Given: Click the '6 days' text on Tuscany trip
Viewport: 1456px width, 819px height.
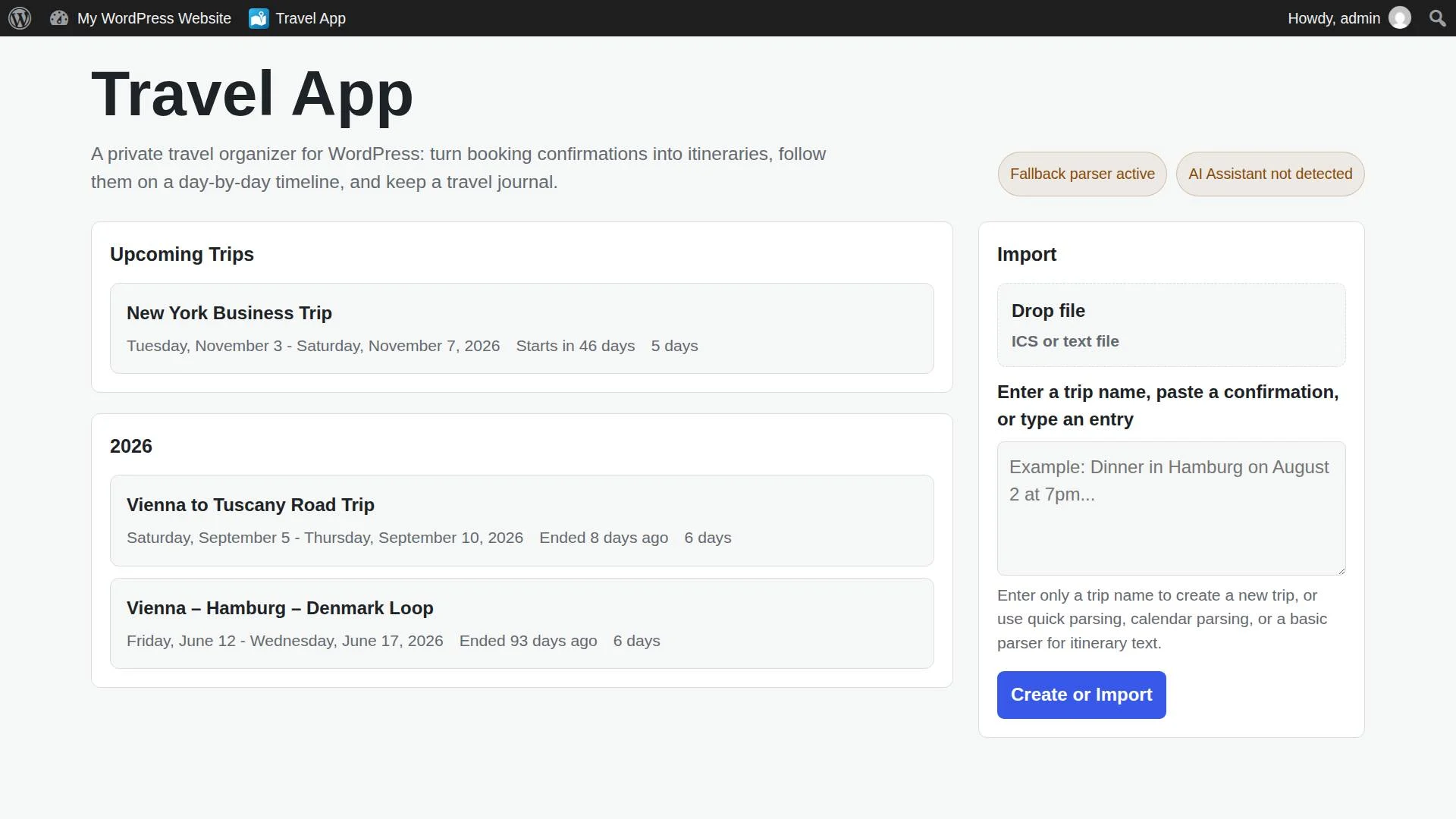Looking at the screenshot, I should (x=708, y=538).
